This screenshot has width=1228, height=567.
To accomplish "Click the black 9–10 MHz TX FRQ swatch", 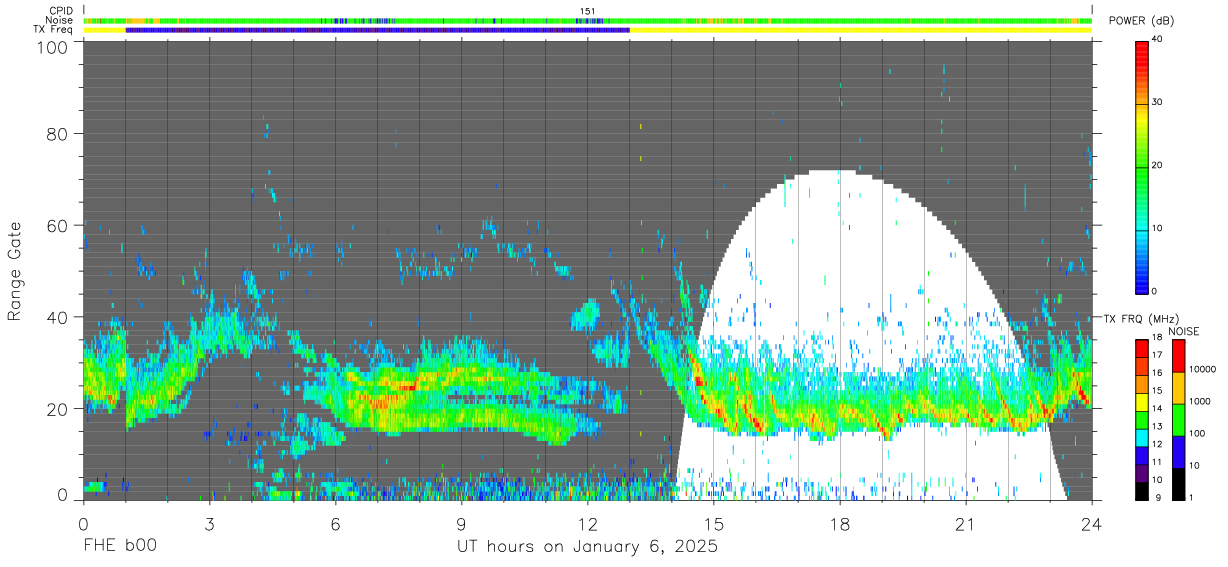I will (1142, 489).
